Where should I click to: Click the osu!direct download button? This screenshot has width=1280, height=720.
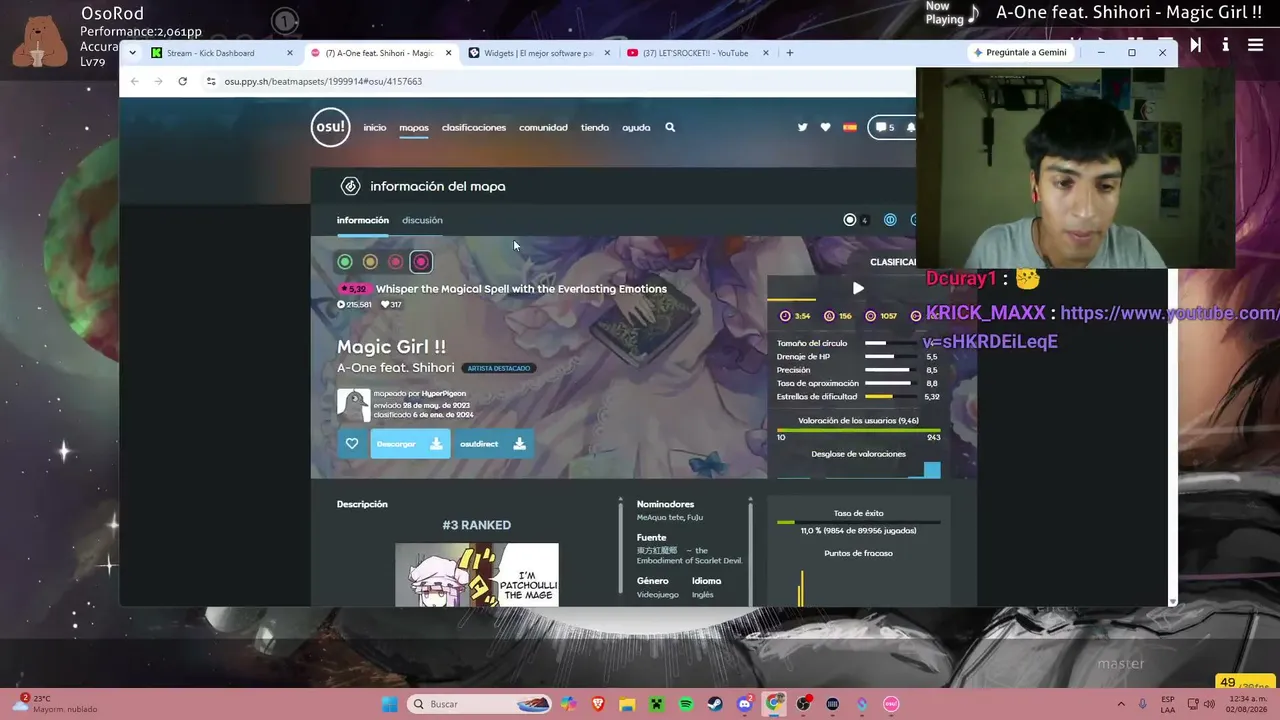[492, 444]
